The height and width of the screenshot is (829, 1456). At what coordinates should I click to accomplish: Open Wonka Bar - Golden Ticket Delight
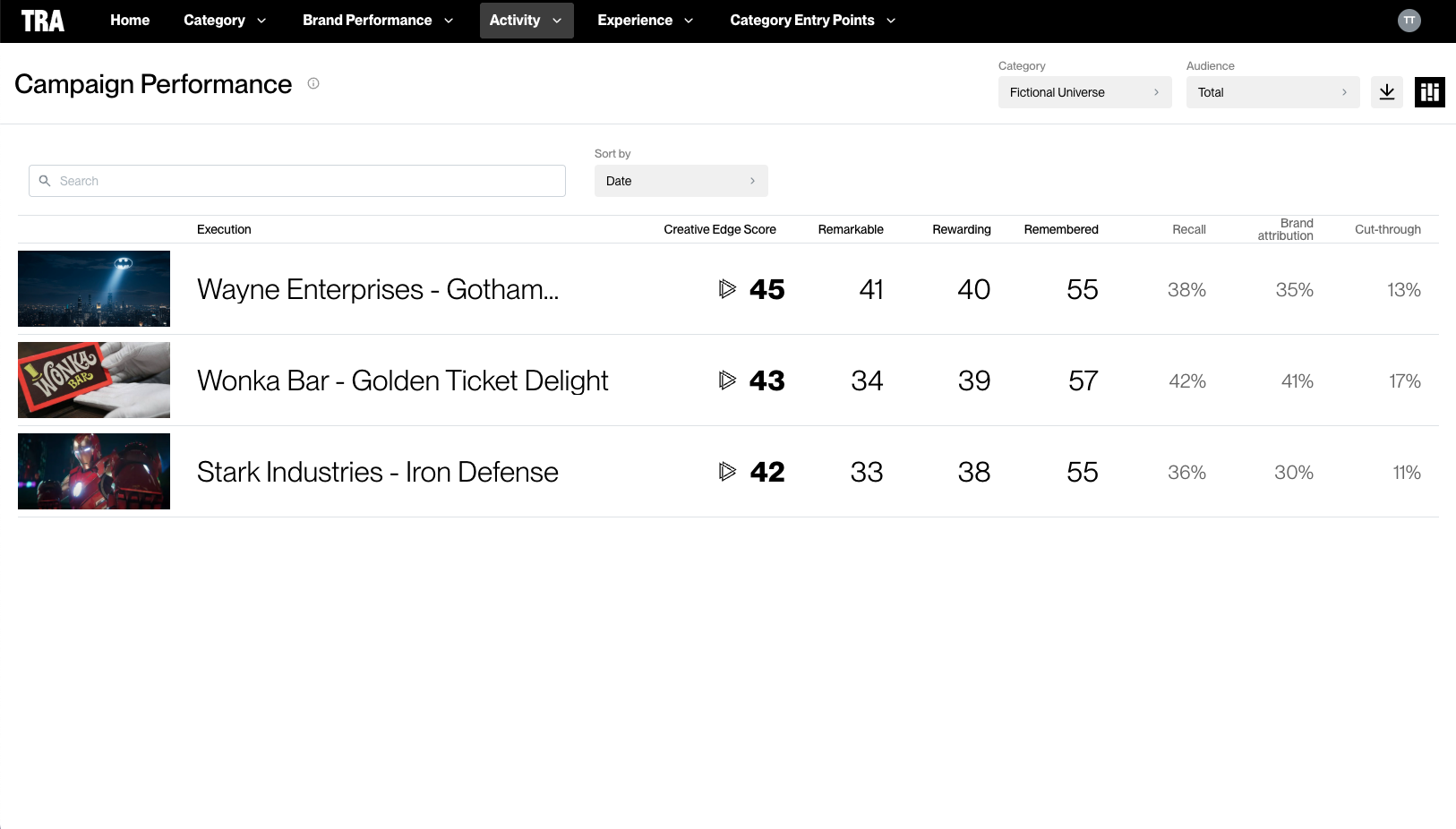(x=403, y=380)
